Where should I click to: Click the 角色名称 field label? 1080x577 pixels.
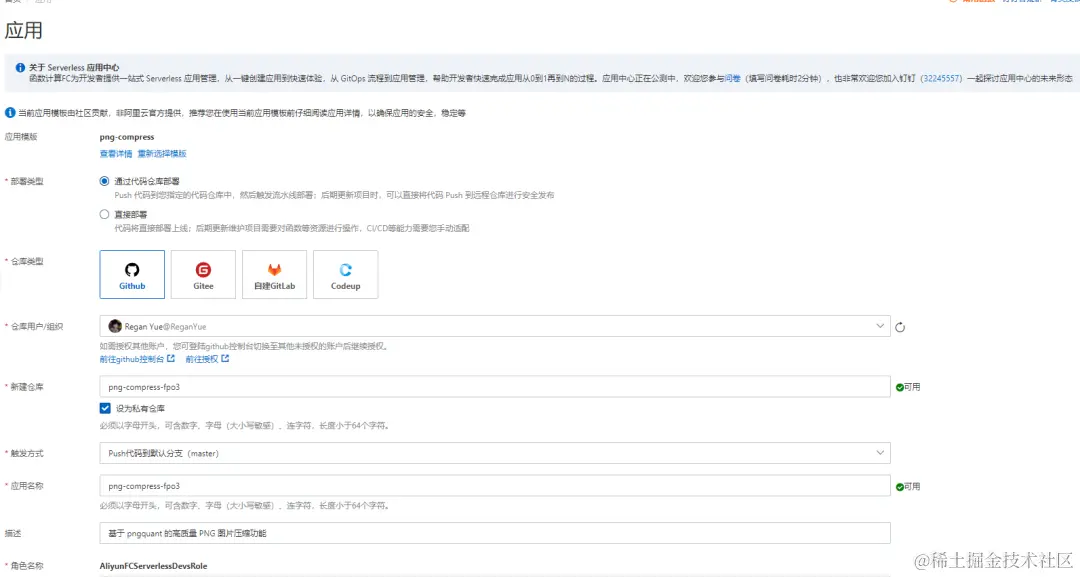(27, 566)
